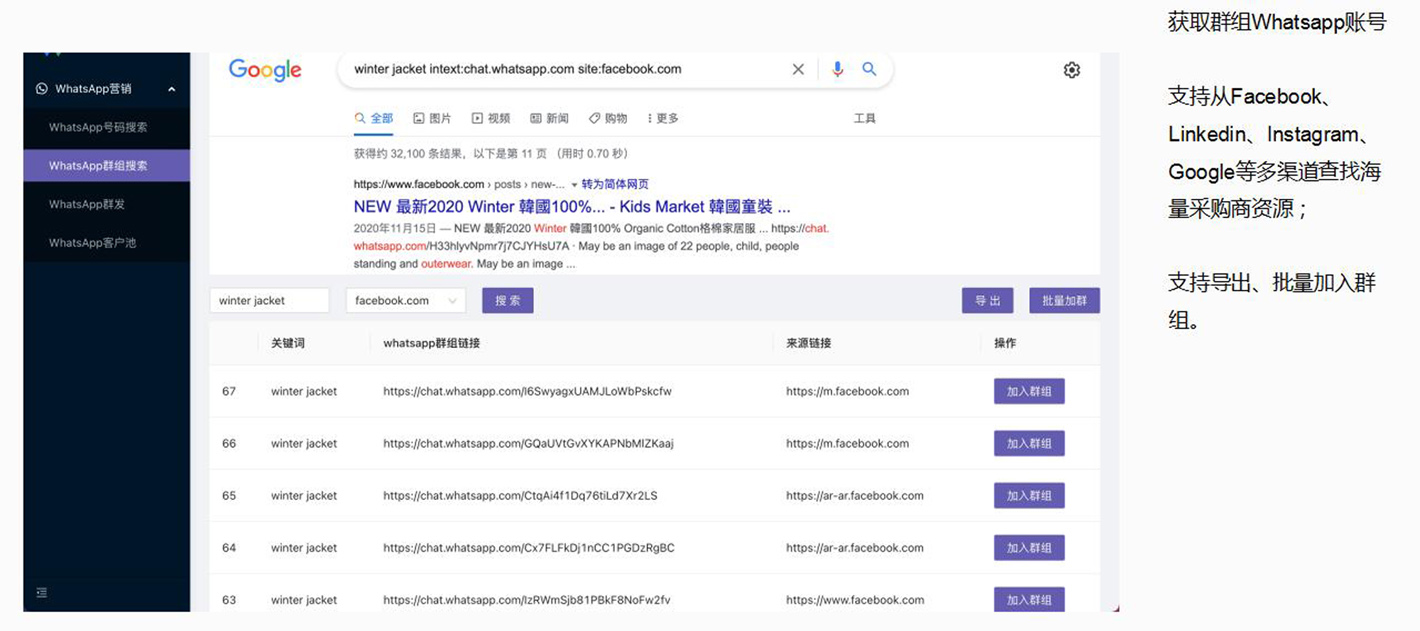Submit the query with the Google magnifier icon
The height and width of the screenshot is (631, 1420).
pos(869,69)
